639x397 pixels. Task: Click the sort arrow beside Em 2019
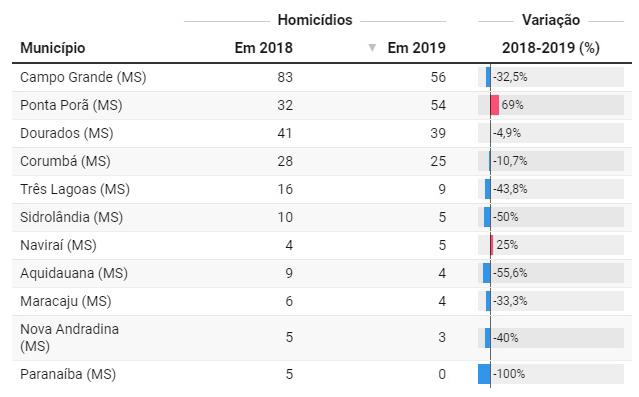(x=372, y=48)
